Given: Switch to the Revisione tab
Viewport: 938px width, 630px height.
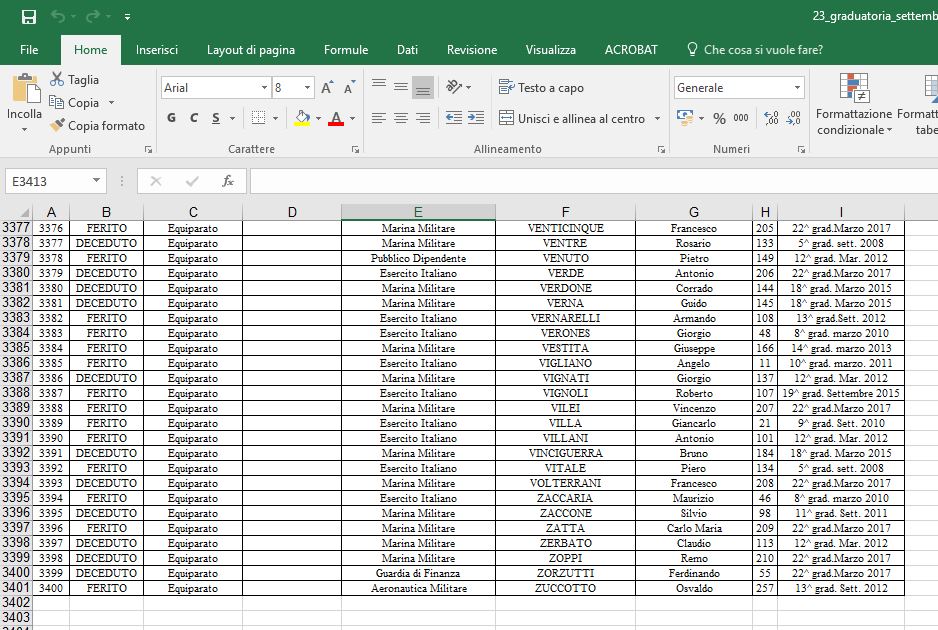Looking at the screenshot, I should [472, 50].
